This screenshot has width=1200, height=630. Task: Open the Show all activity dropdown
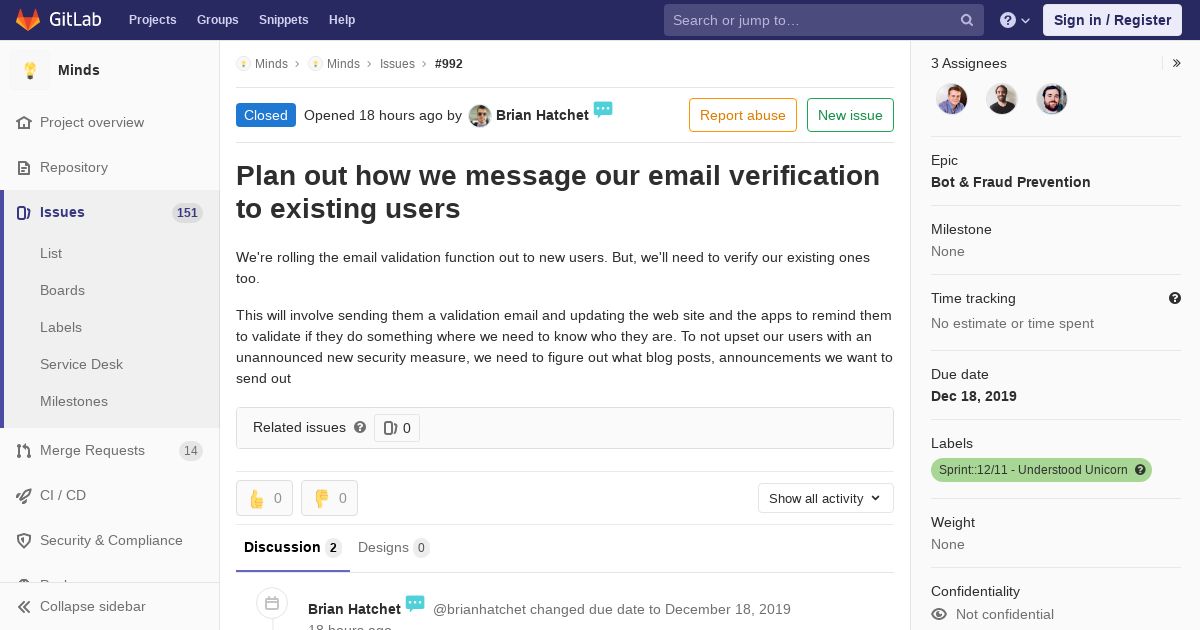[826, 498]
